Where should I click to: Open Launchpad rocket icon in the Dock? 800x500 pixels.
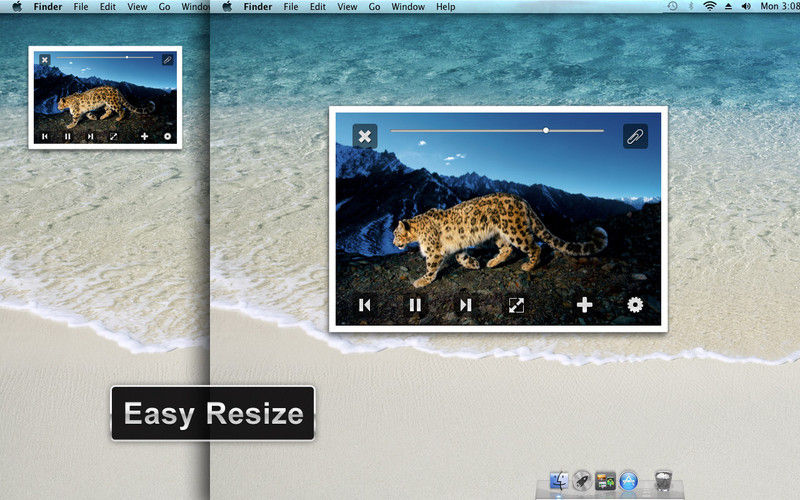pyautogui.click(x=582, y=481)
